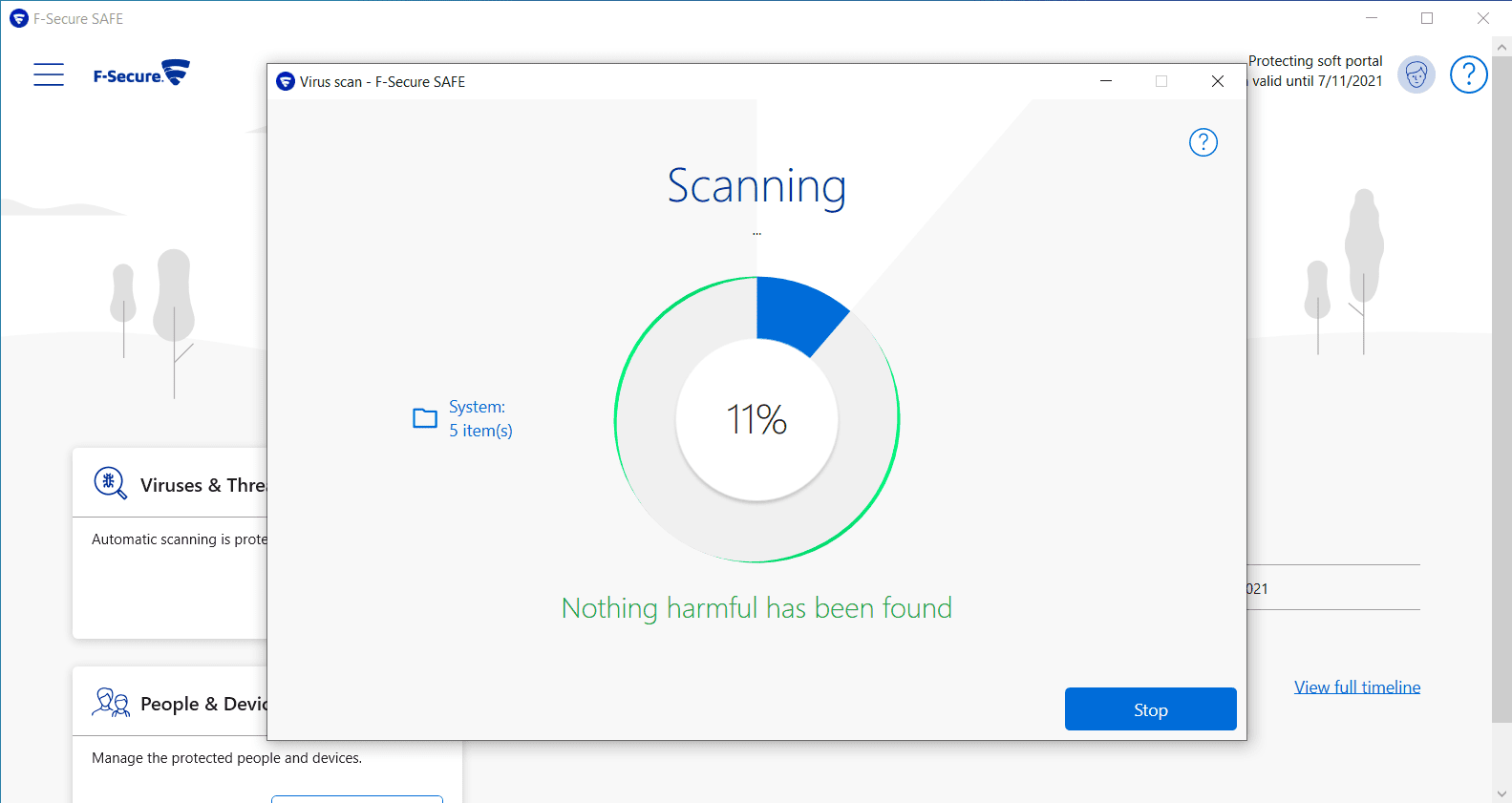Viewport: 1512px width, 803px height.
Task: Minimize the F-Secure SAFE main window
Action: [1372, 18]
